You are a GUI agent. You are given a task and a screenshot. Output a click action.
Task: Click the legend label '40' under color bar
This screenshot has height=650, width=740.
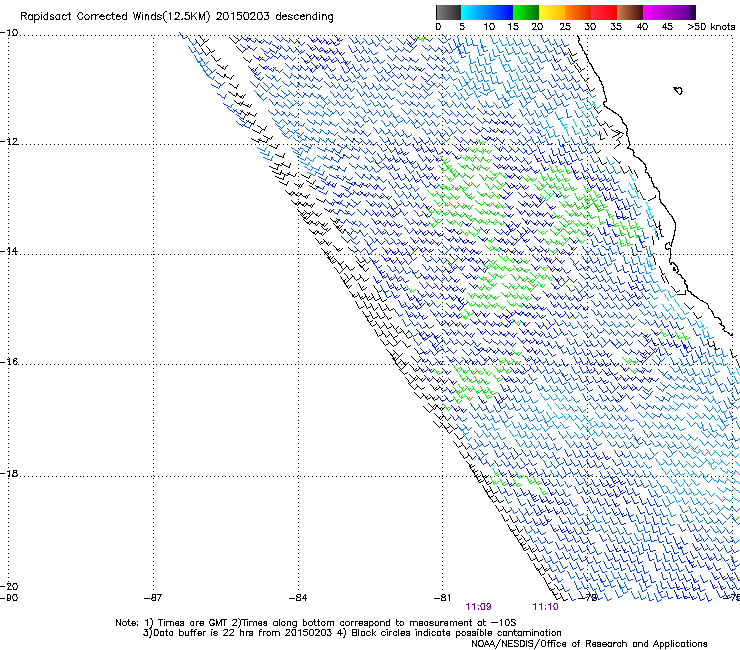point(642,27)
